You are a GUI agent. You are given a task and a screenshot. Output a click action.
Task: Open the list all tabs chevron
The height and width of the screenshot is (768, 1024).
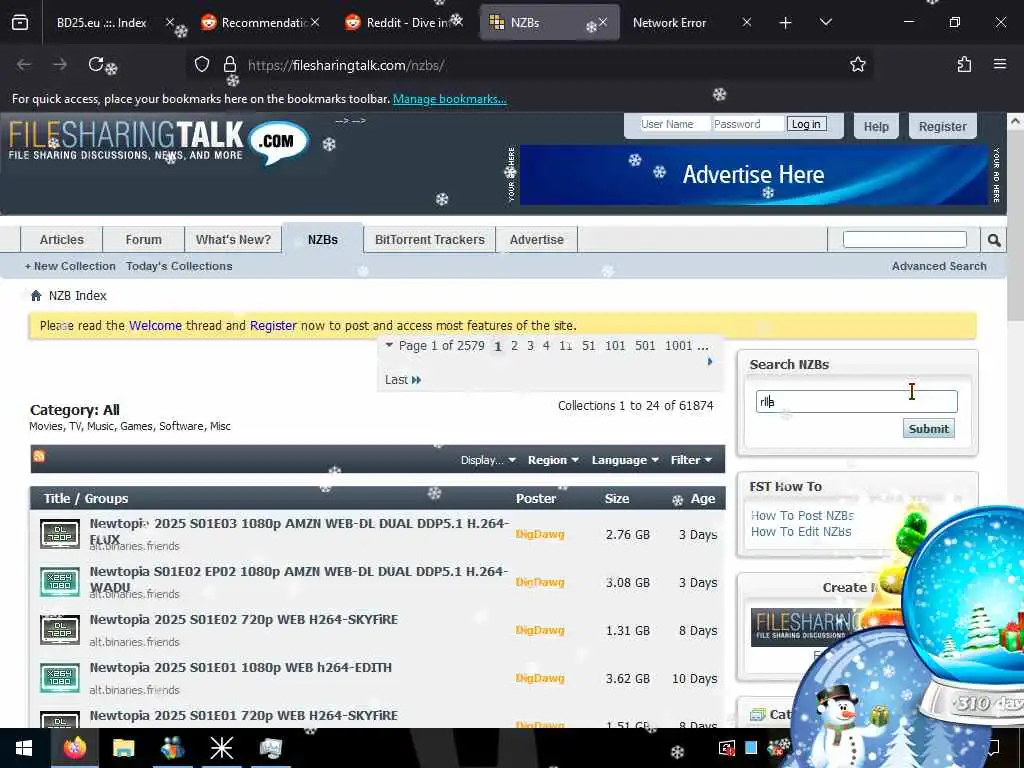click(825, 22)
